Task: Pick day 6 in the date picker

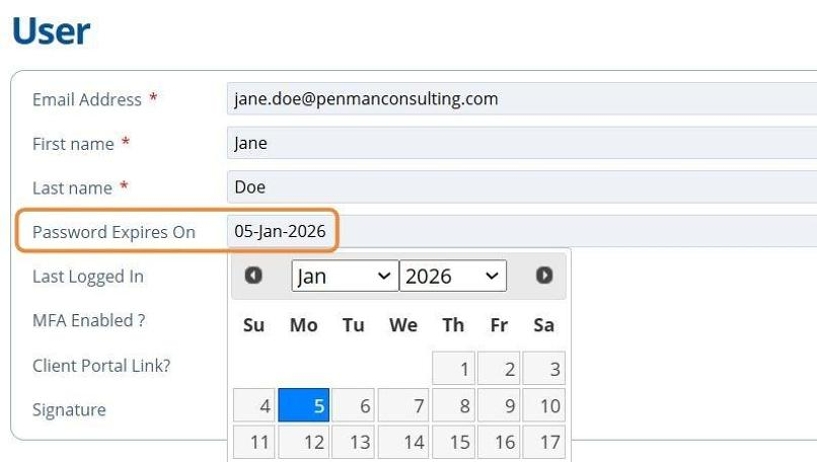Action: [353, 406]
